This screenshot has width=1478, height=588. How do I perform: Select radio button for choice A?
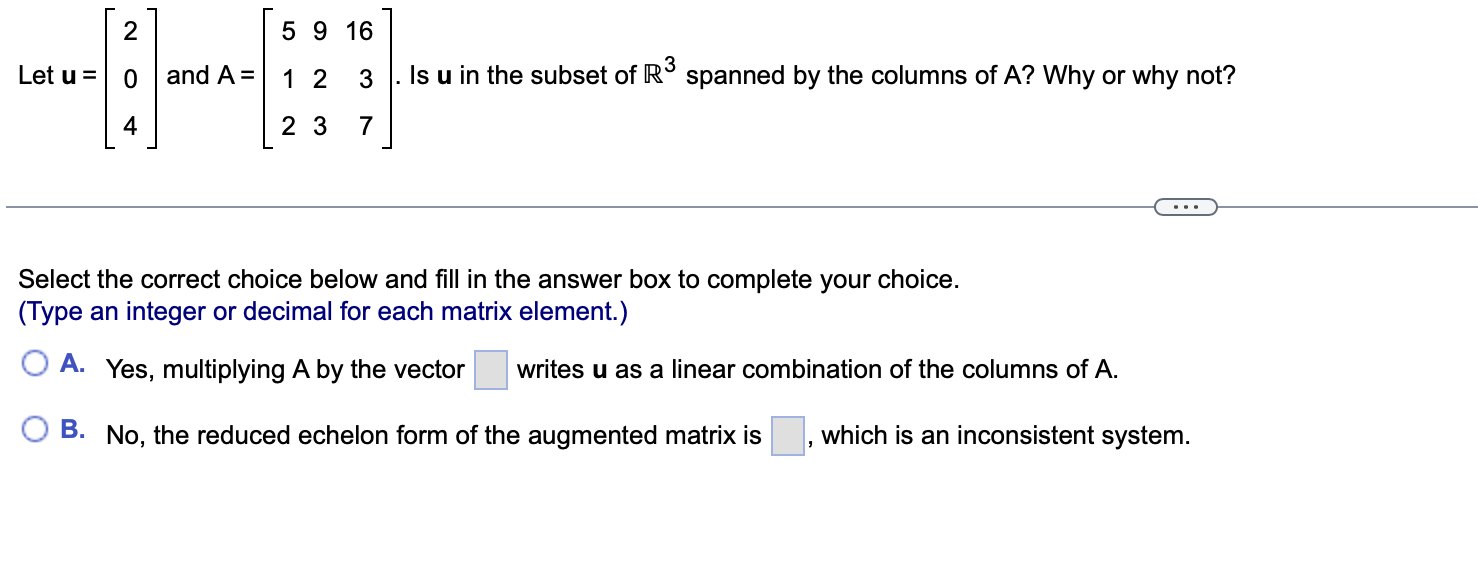coord(37,363)
